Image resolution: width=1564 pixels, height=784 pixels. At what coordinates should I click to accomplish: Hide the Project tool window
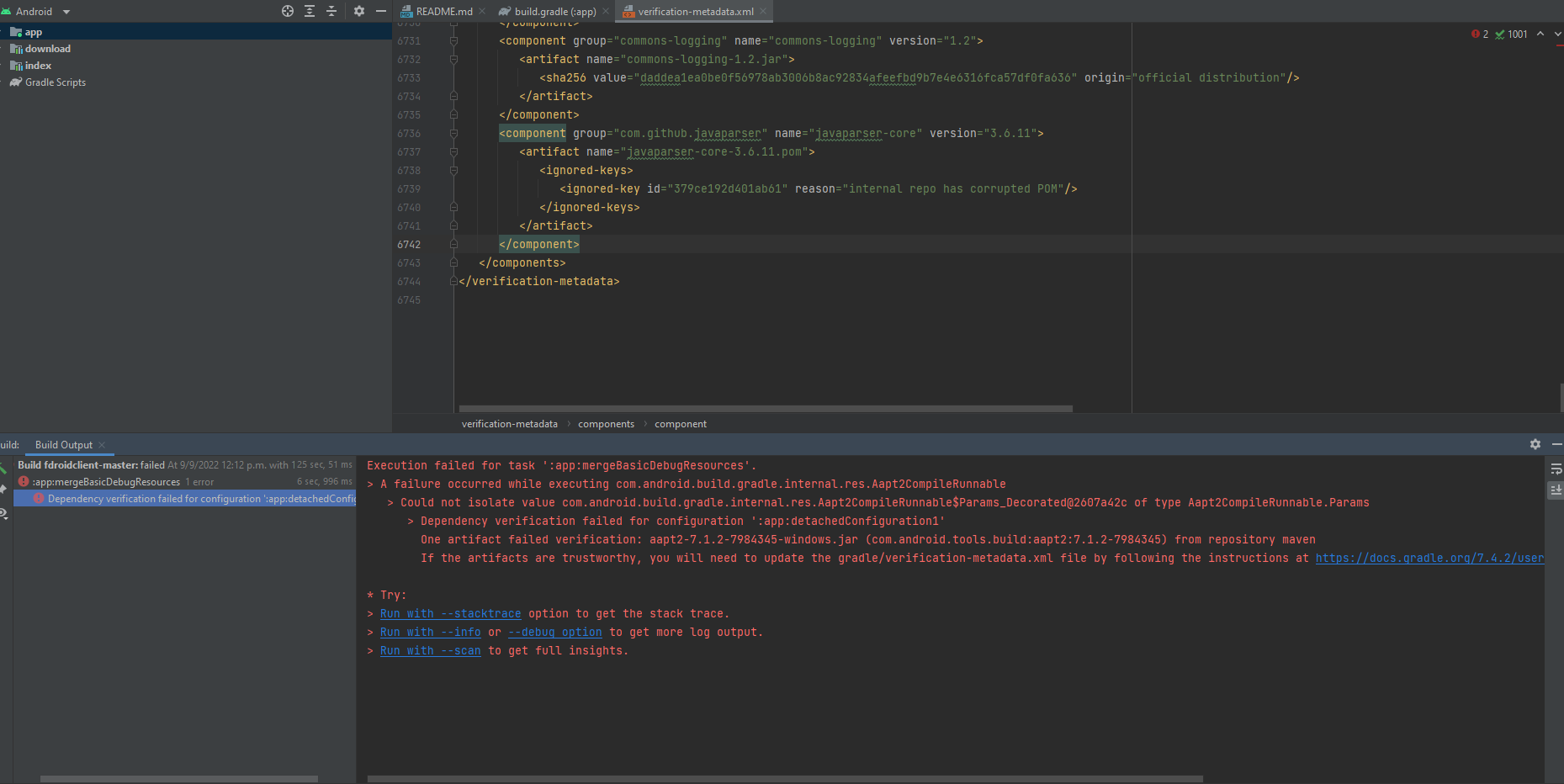tap(381, 11)
